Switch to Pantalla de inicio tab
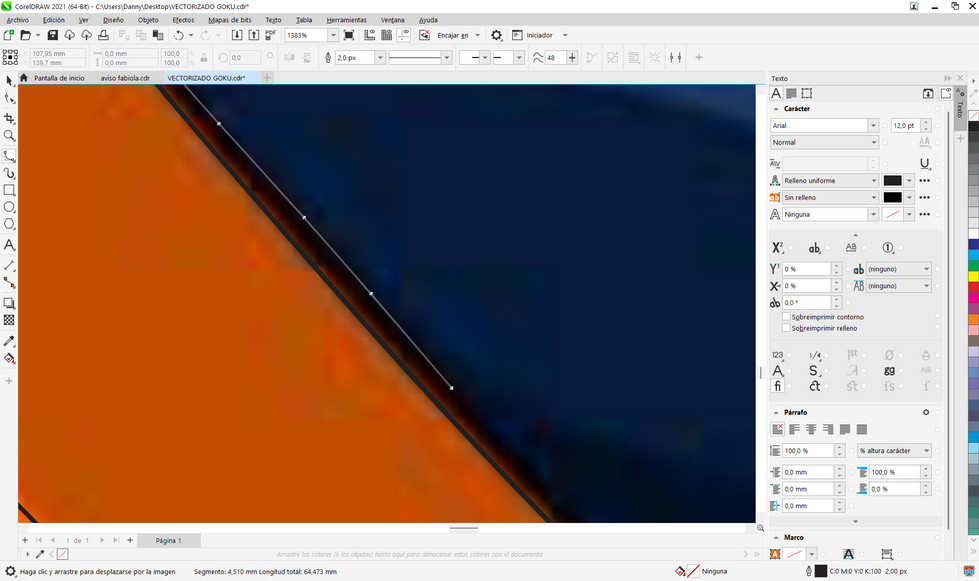This screenshot has width=979, height=581. (59, 78)
